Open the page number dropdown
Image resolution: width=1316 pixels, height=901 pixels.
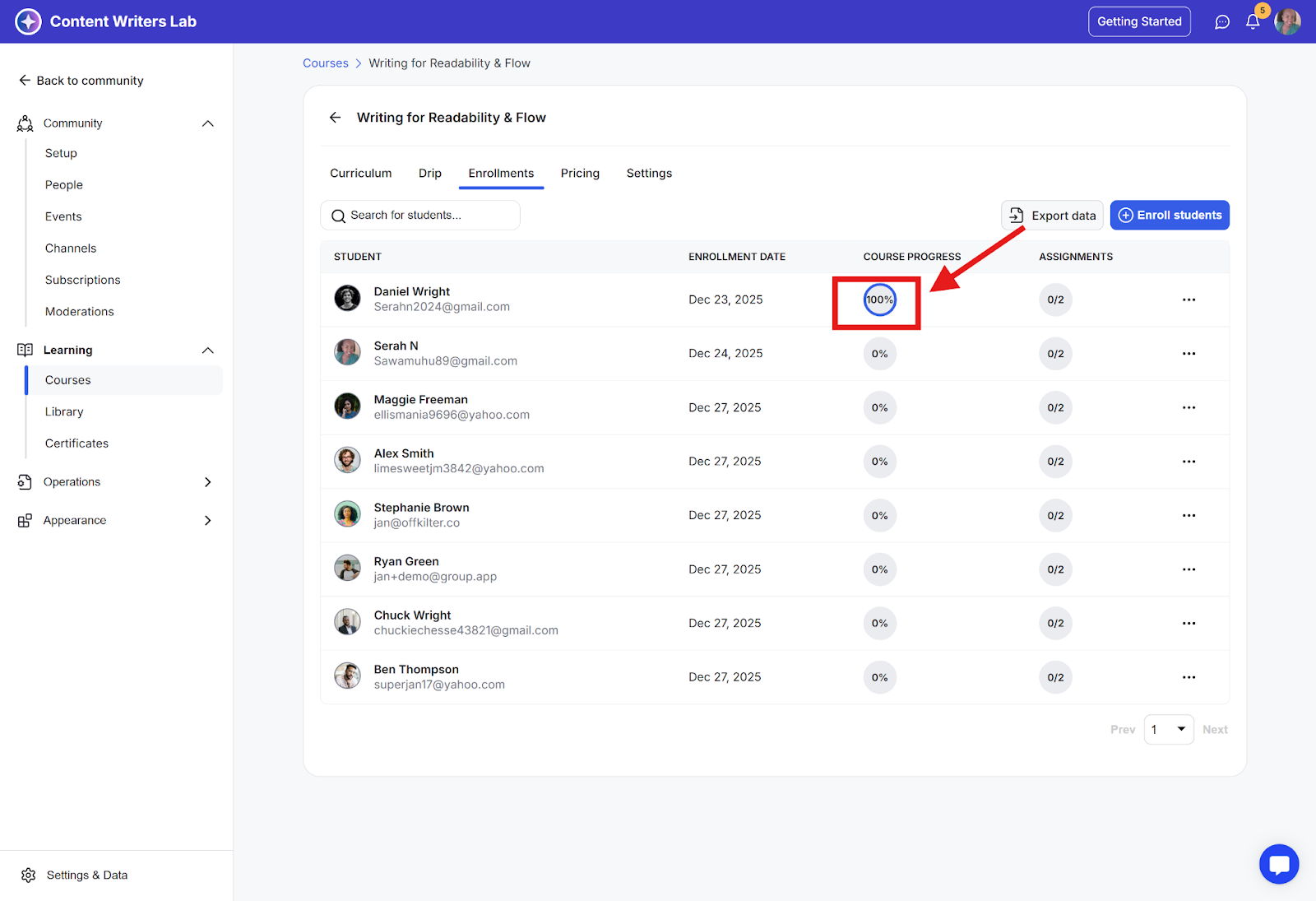[1168, 730]
